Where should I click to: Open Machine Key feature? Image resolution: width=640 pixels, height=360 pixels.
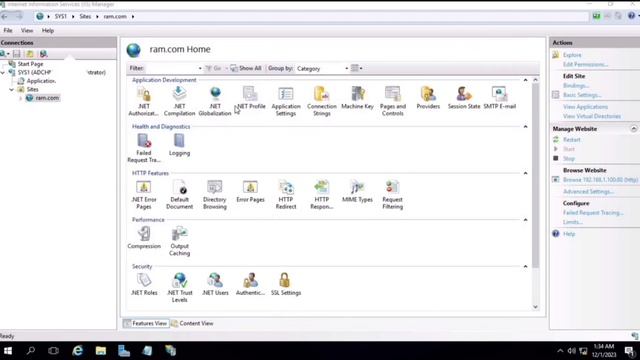point(357,98)
